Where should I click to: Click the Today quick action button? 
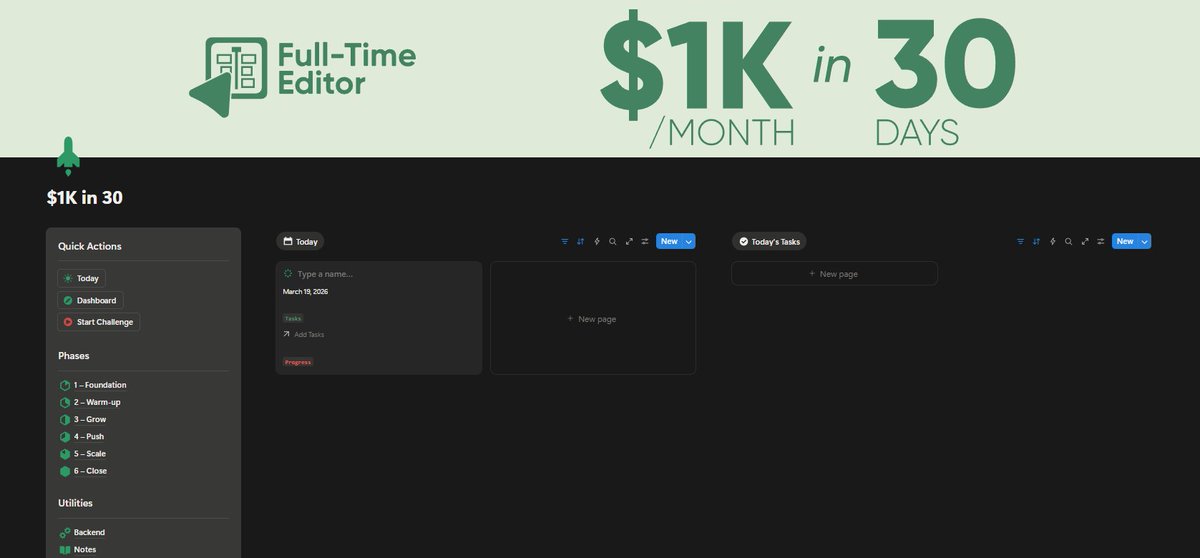[81, 279]
